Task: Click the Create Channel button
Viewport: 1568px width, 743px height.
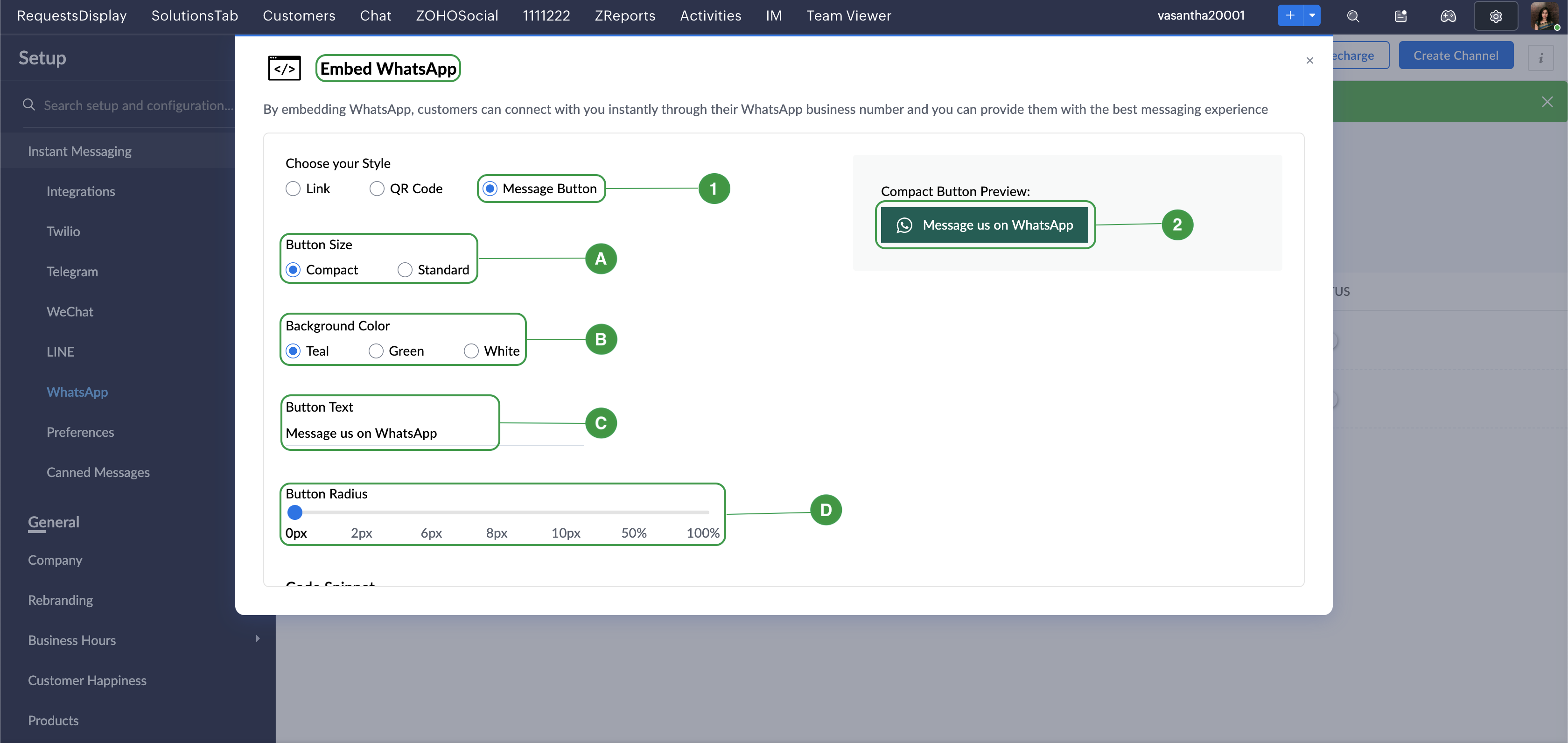Action: pos(1456,56)
